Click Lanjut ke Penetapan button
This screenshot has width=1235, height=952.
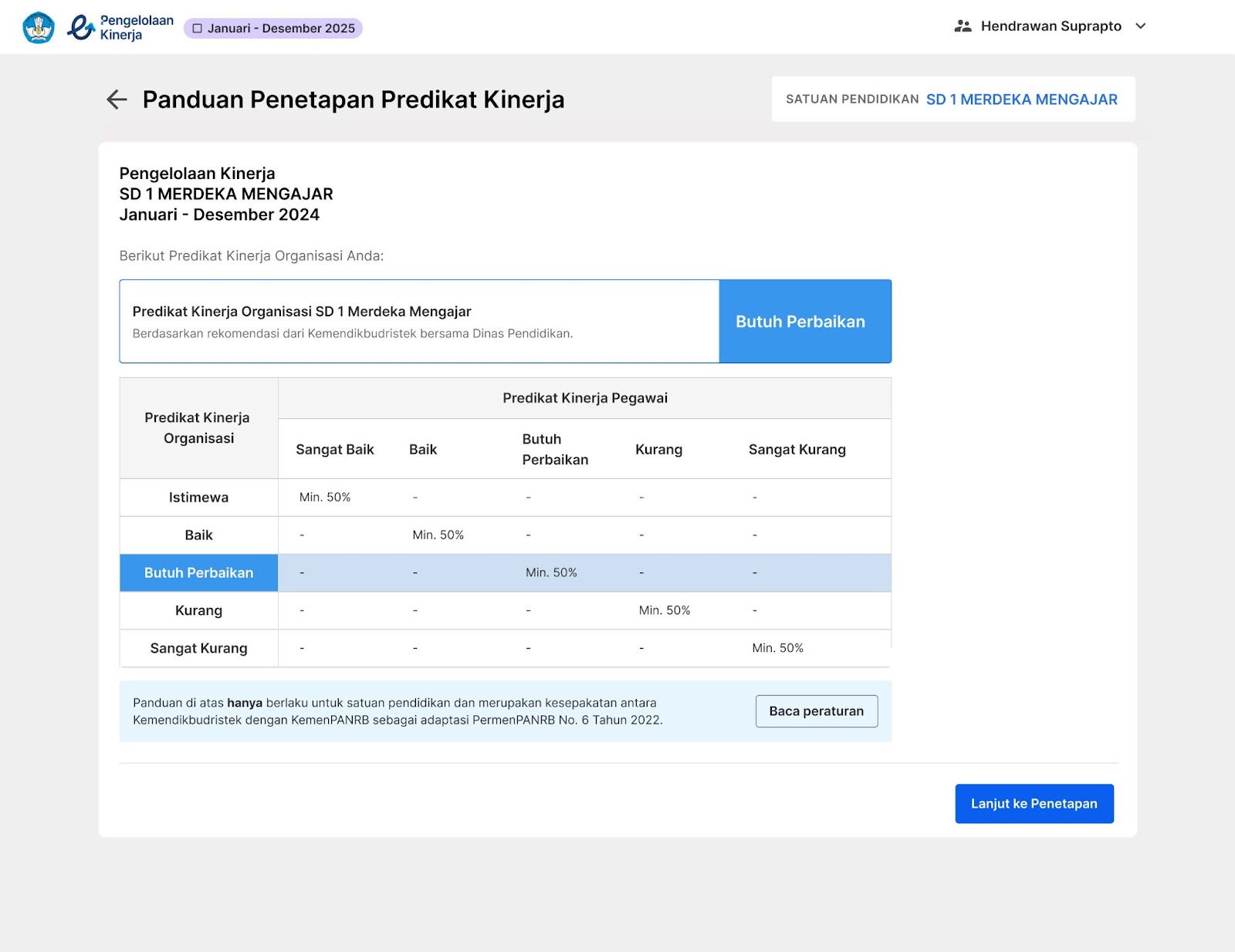[1034, 804]
